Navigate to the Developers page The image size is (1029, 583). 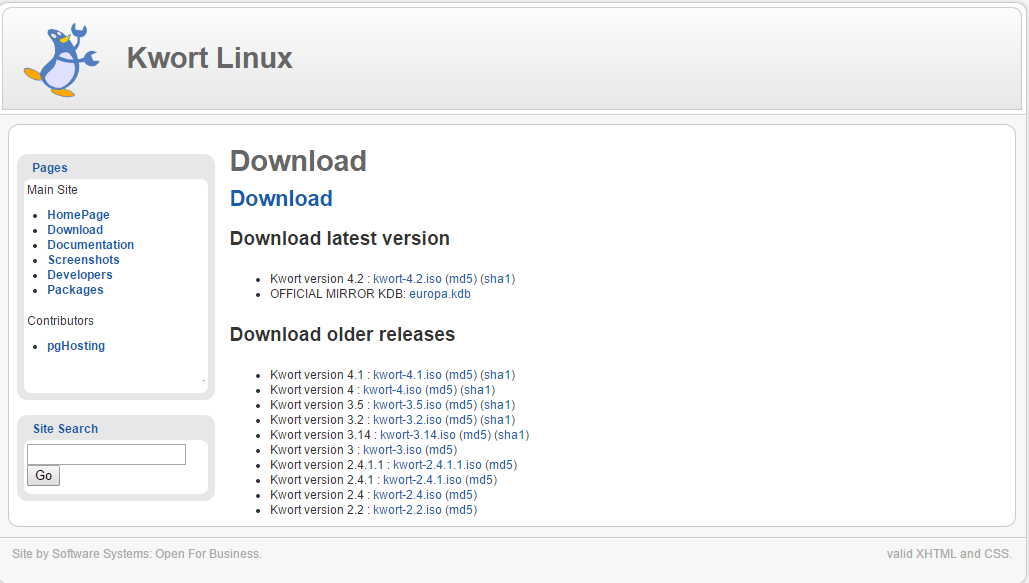point(80,275)
